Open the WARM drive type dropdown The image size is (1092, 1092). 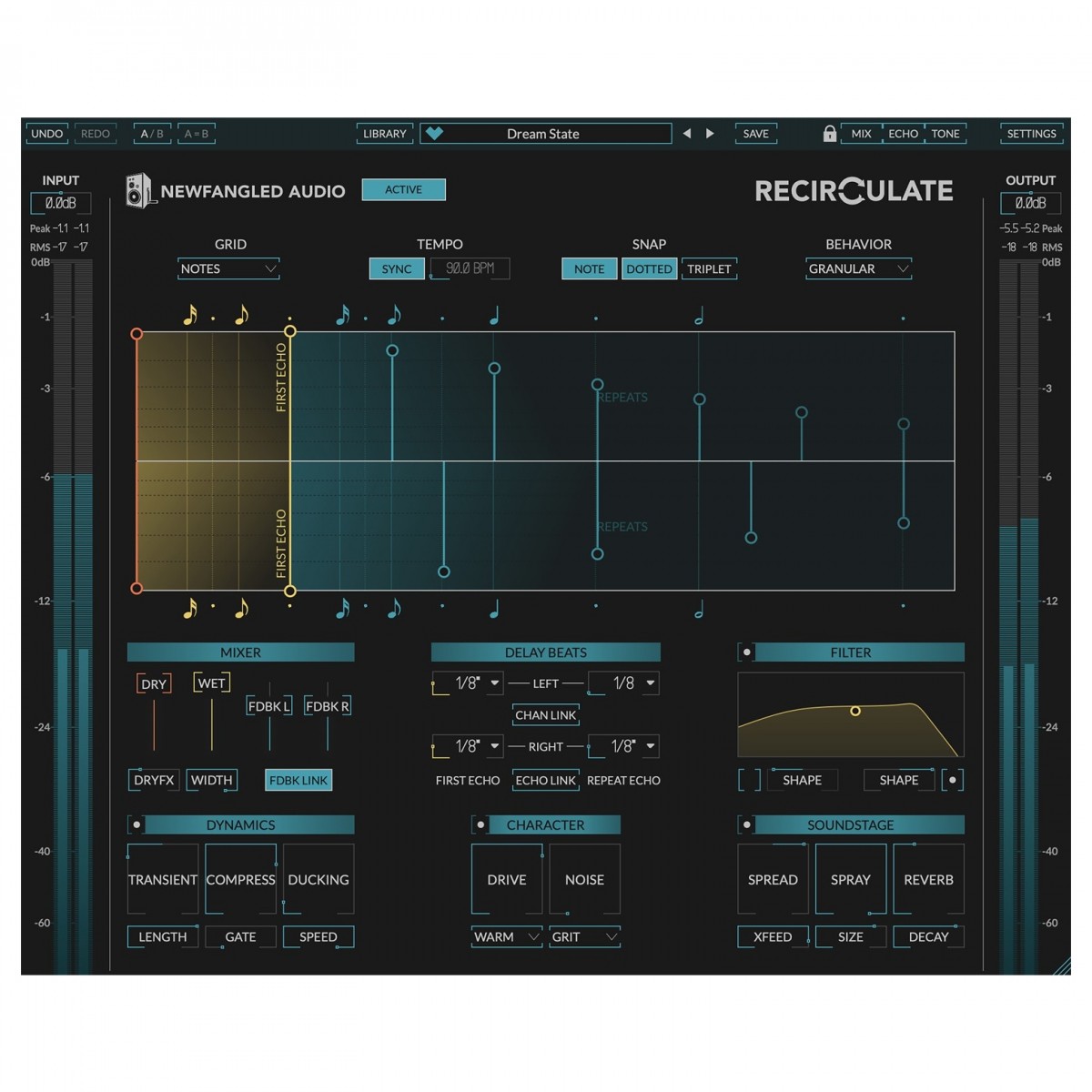click(506, 936)
